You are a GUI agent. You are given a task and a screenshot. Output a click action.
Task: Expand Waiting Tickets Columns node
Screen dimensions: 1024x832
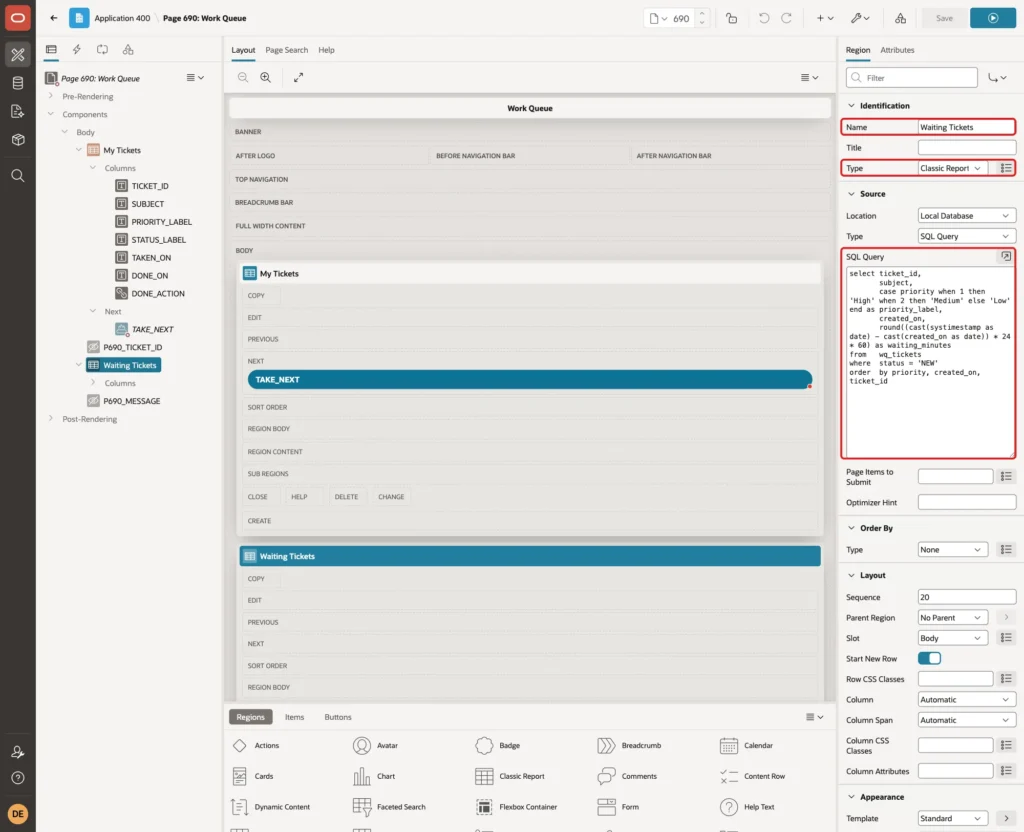93,383
